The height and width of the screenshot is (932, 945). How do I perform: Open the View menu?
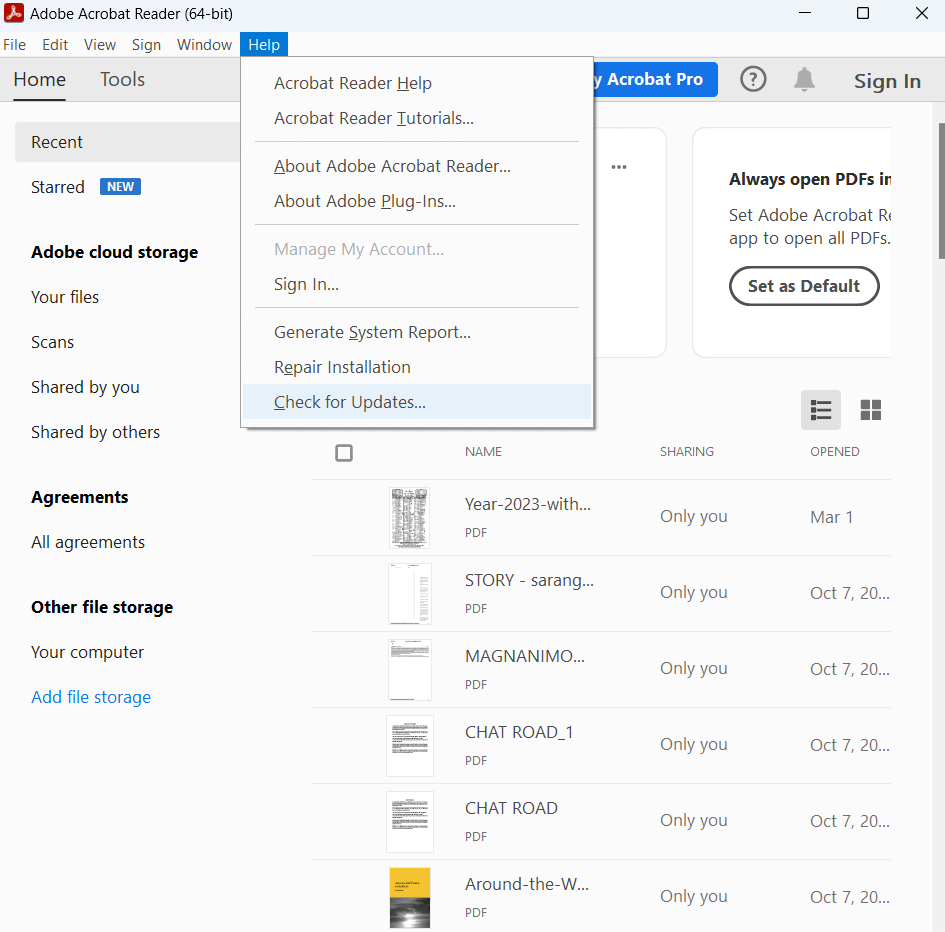click(100, 45)
